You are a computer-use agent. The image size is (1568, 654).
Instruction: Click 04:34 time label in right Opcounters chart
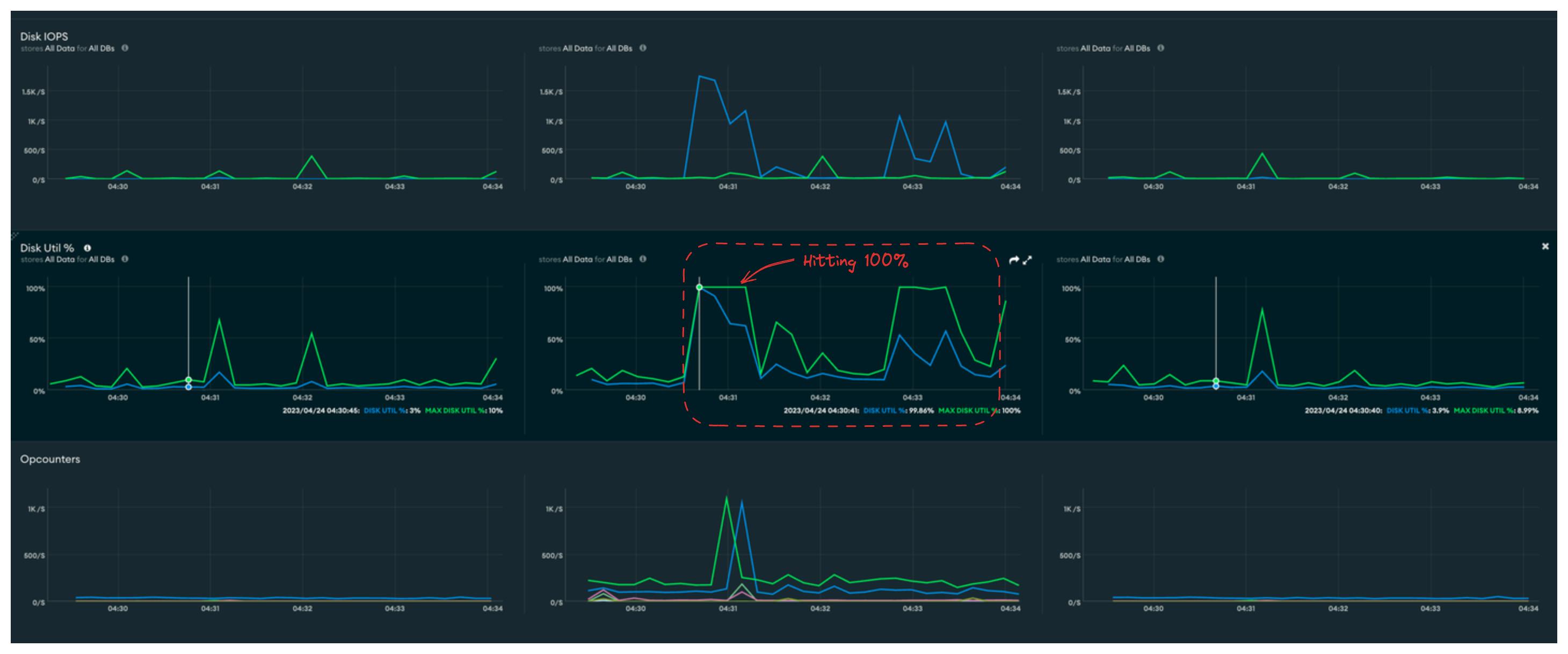(1528, 608)
